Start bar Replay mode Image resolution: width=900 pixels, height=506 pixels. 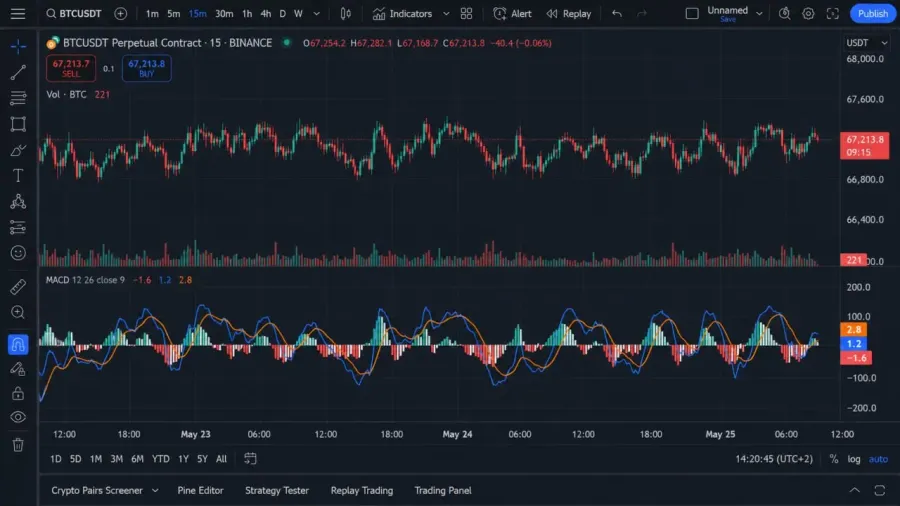coord(569,13)
